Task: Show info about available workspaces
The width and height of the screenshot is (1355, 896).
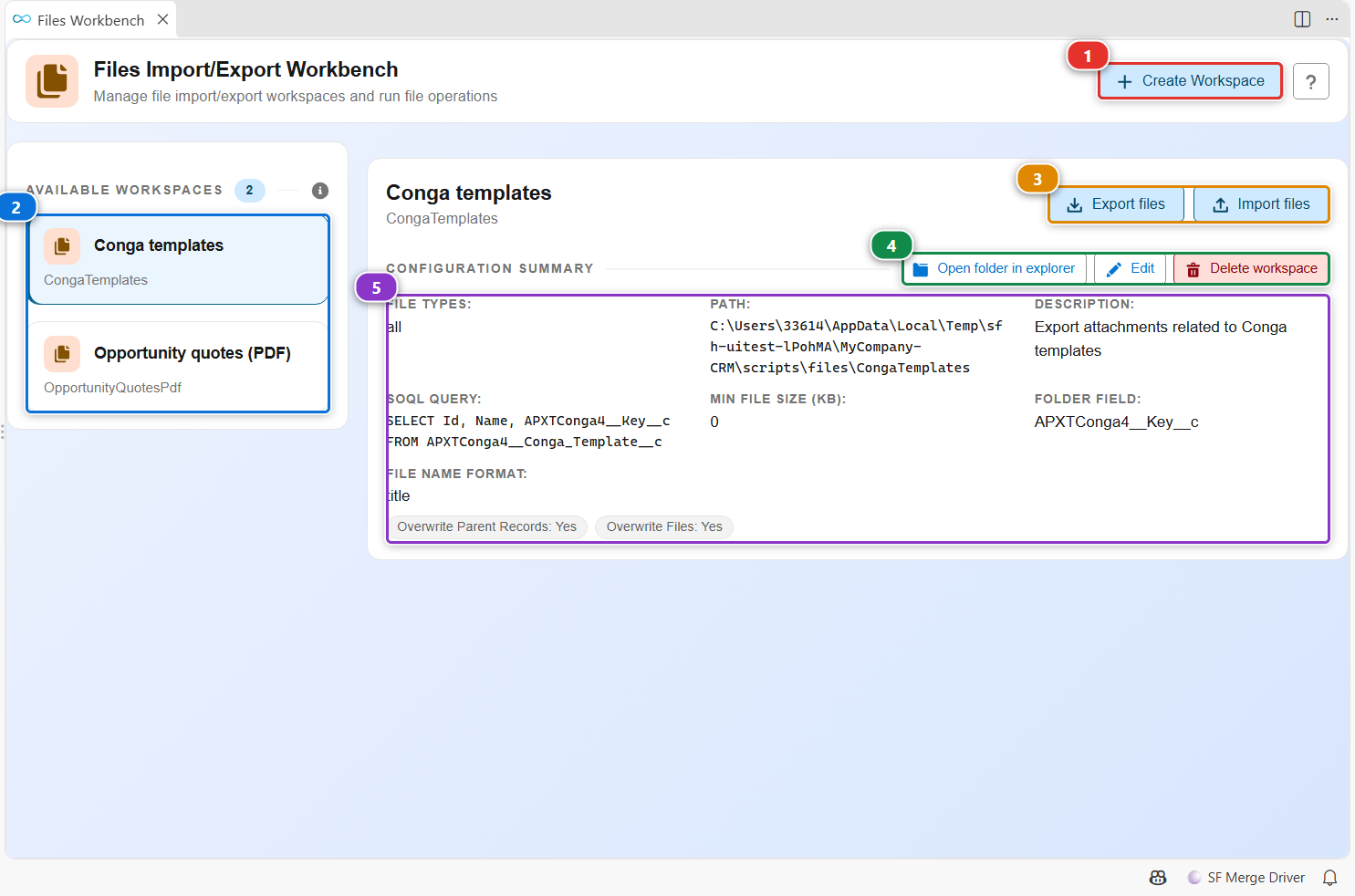Action: (x=320, y=191)
